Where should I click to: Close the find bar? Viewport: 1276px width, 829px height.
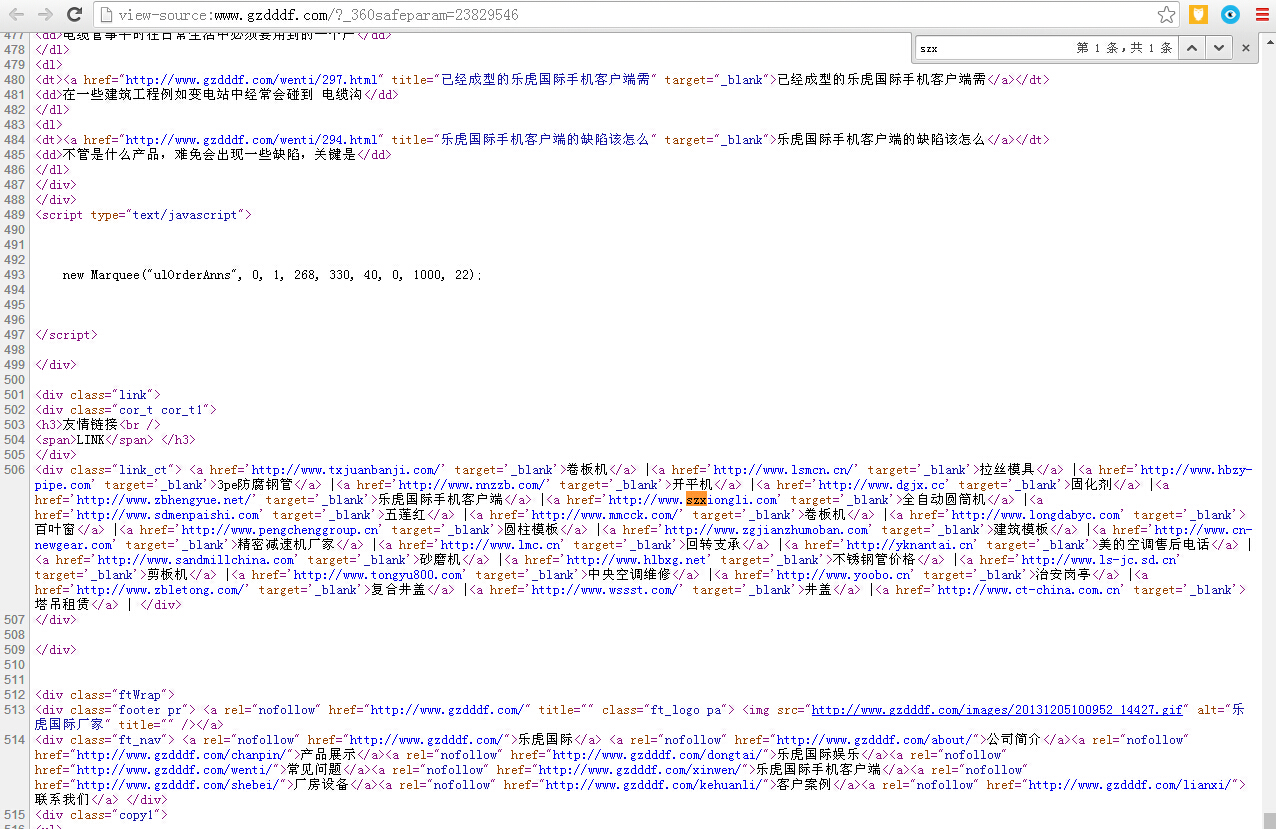[1246, 47]
